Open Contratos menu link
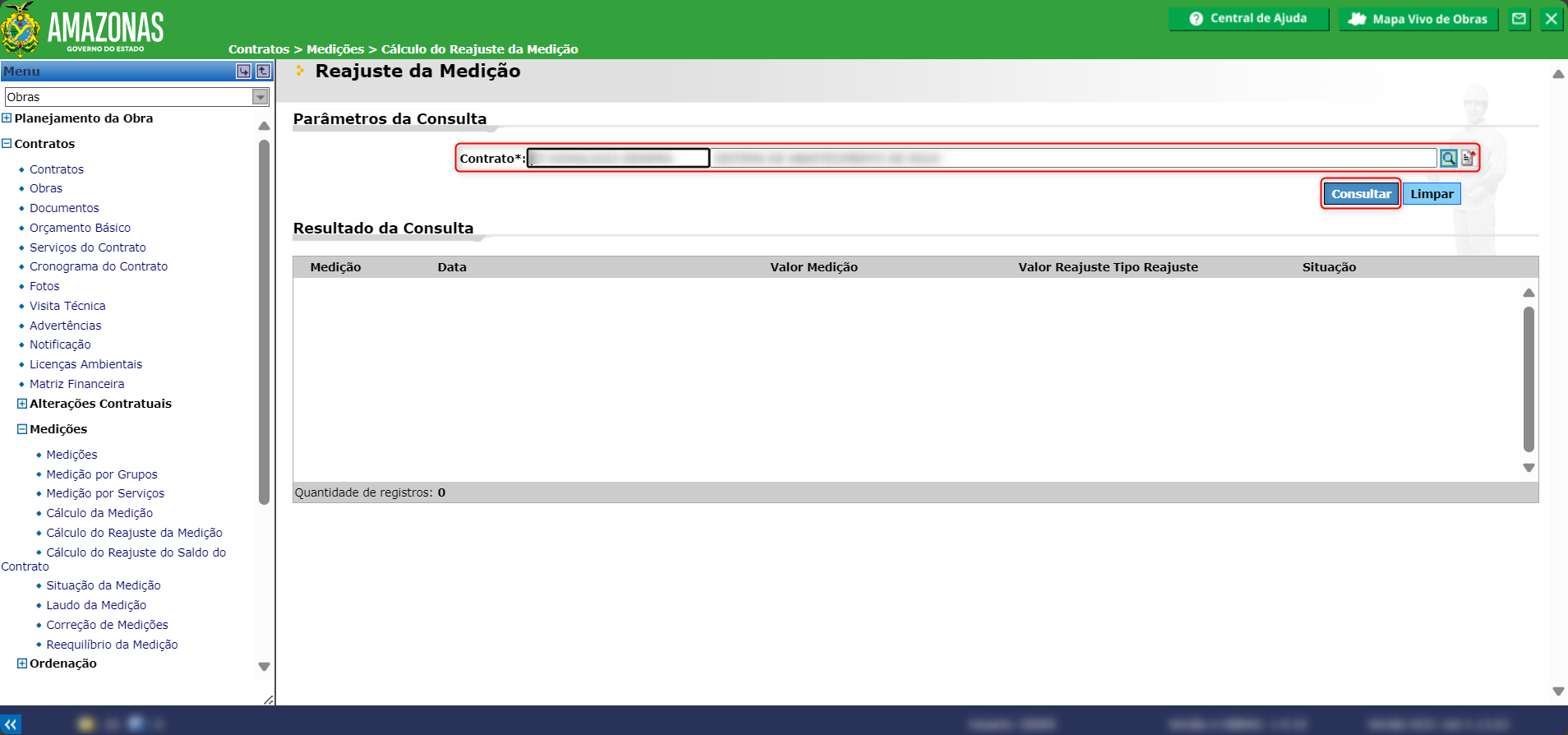 pyautogui.click(x=57, y=169)
